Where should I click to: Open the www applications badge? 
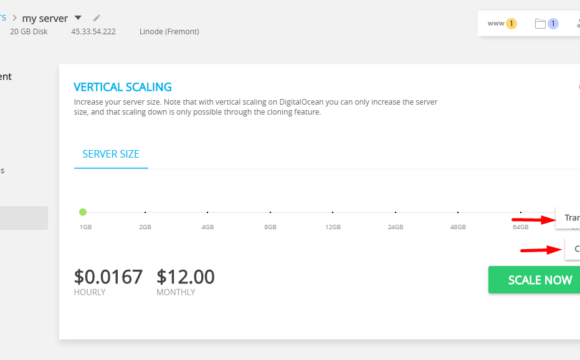tap(502, 24)
